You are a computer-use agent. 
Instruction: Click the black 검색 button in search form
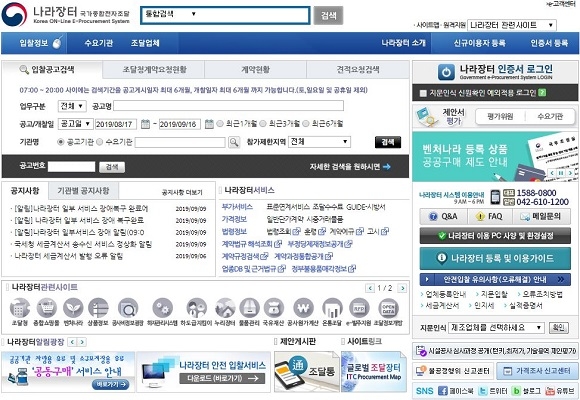[388, 142]
